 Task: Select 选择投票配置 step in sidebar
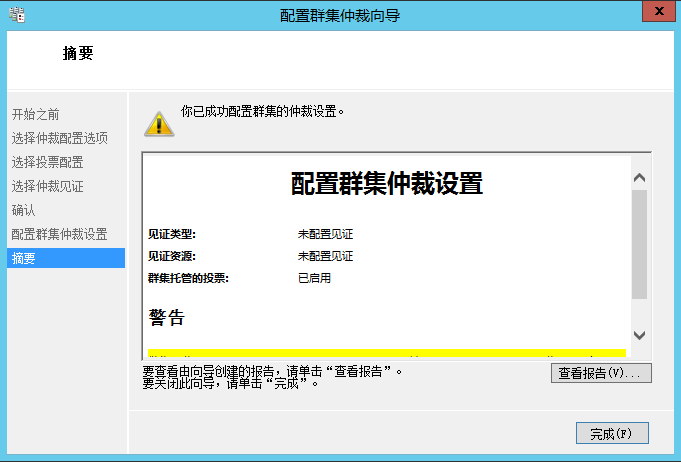point(47,162)
